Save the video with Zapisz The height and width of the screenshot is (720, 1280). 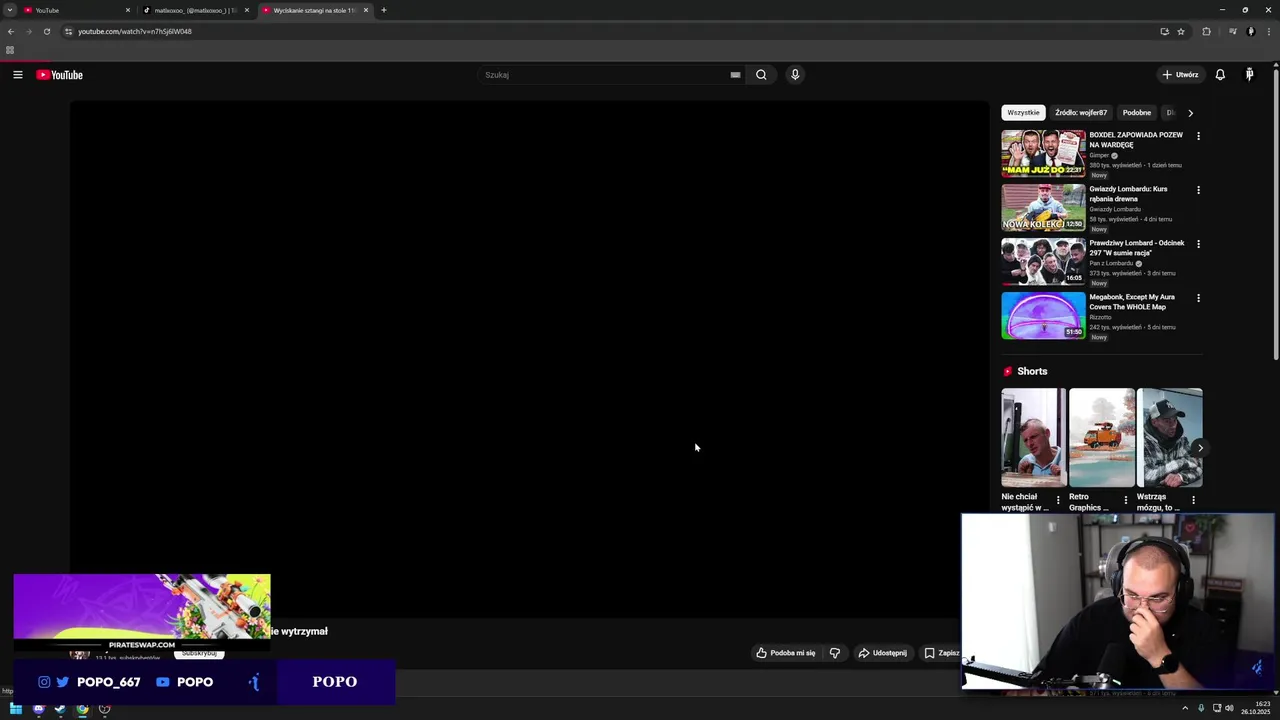[941, 653]
